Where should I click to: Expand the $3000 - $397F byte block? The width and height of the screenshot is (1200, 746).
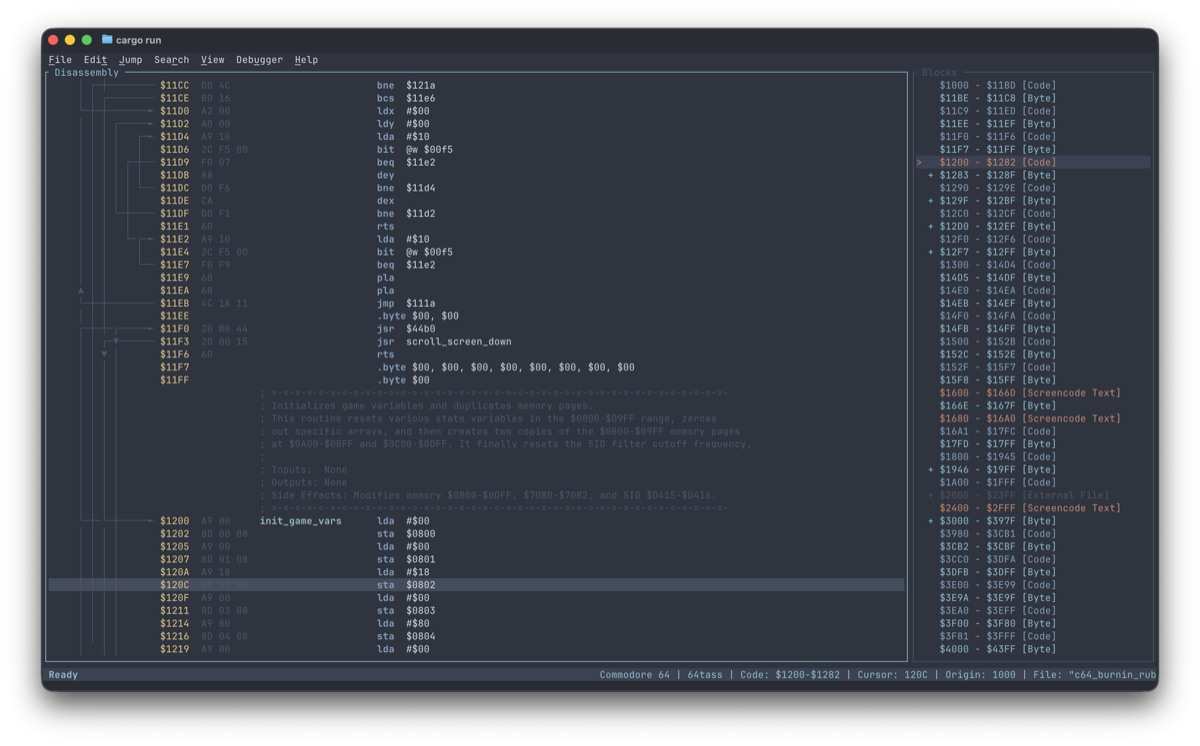(931, 521)
